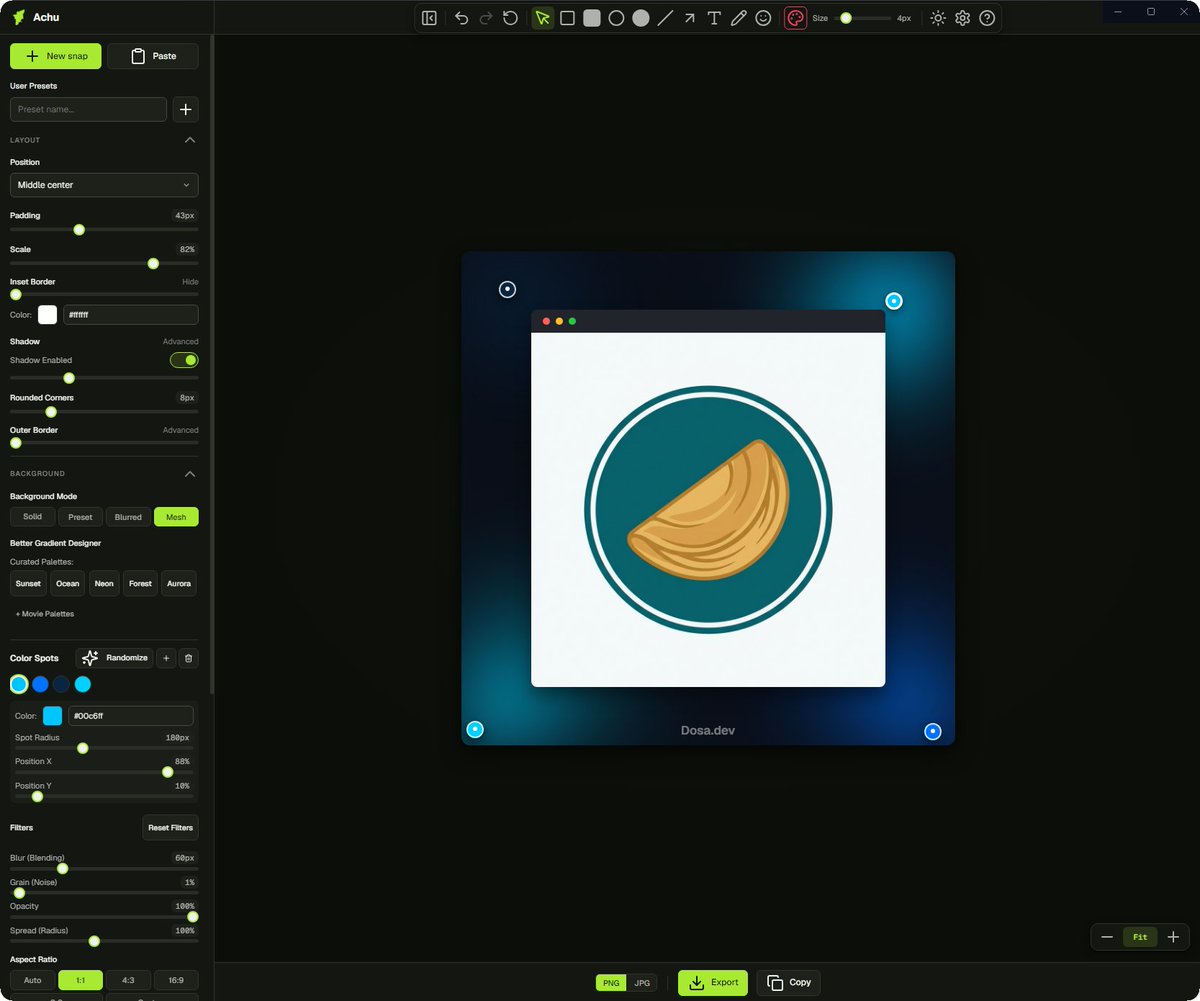
Task: Open Outer Border Advanced options
Action: coord(181,430)
